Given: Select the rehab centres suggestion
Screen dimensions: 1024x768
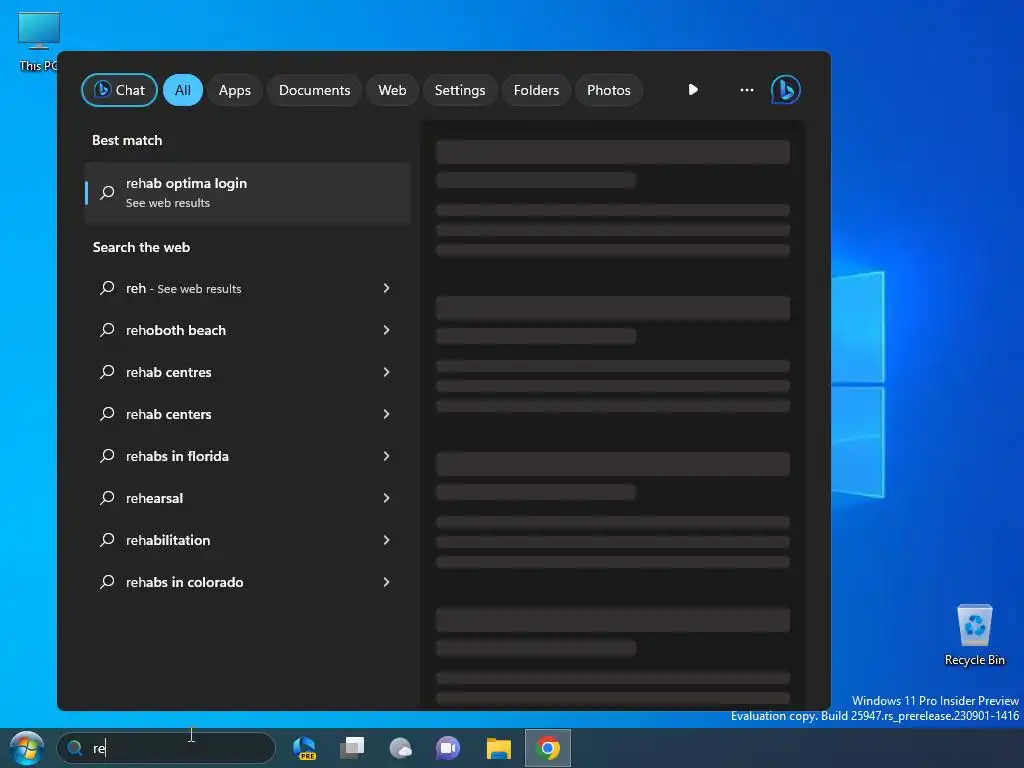Looking at the screenshot, I should [248, 372].
